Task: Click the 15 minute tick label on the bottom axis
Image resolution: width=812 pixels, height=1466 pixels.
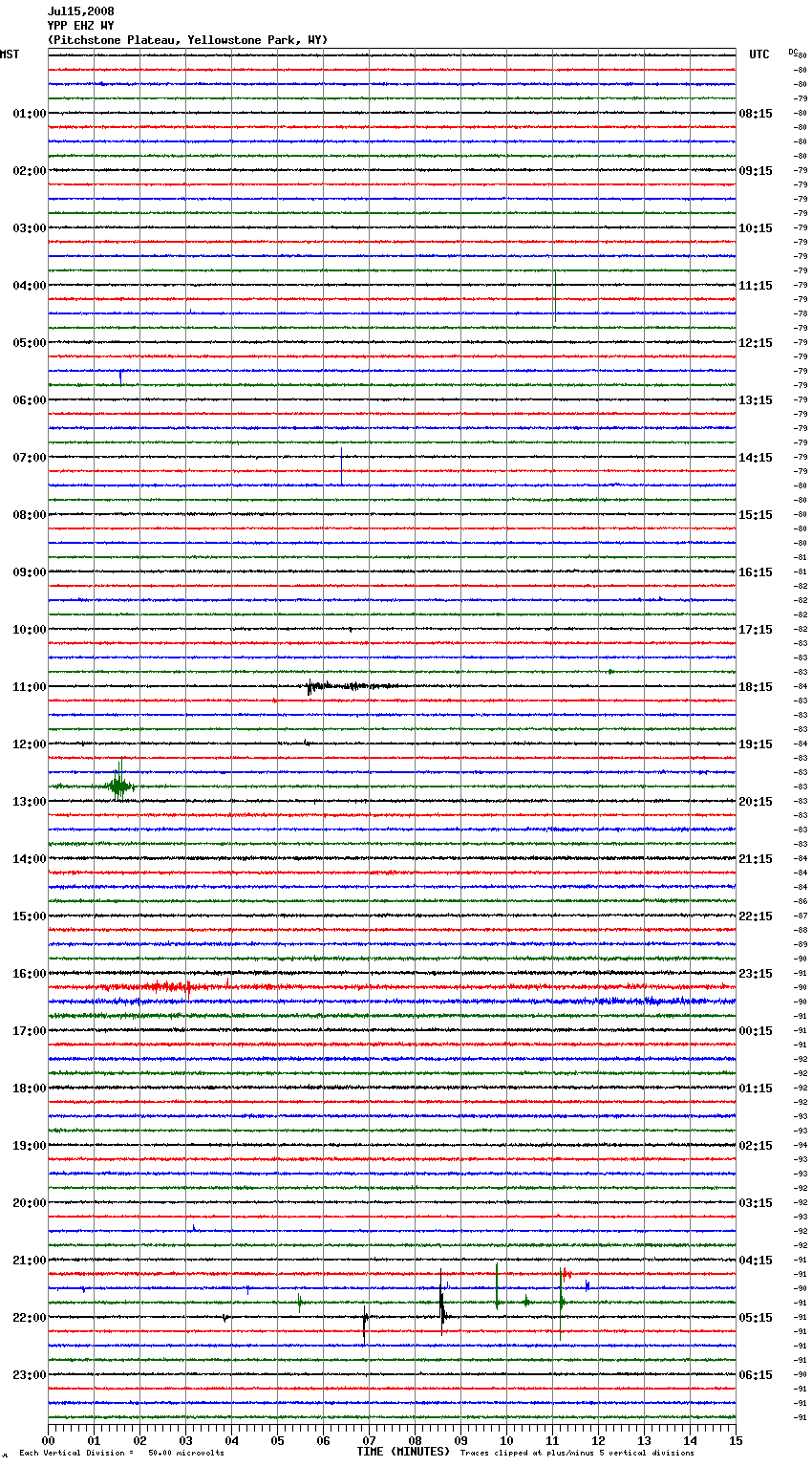Action: click(736, 1440)
